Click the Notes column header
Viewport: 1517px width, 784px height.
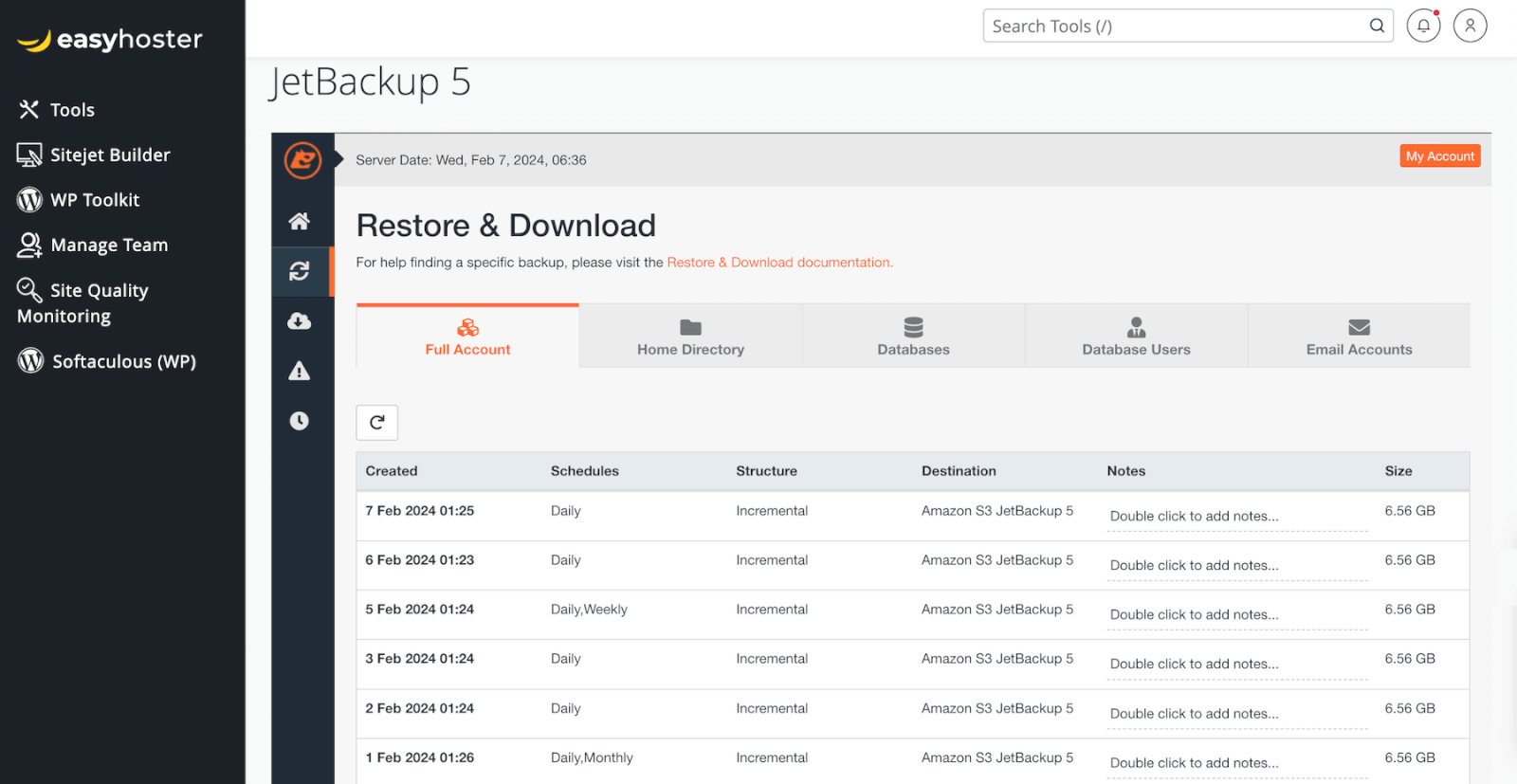point(1126,471)
